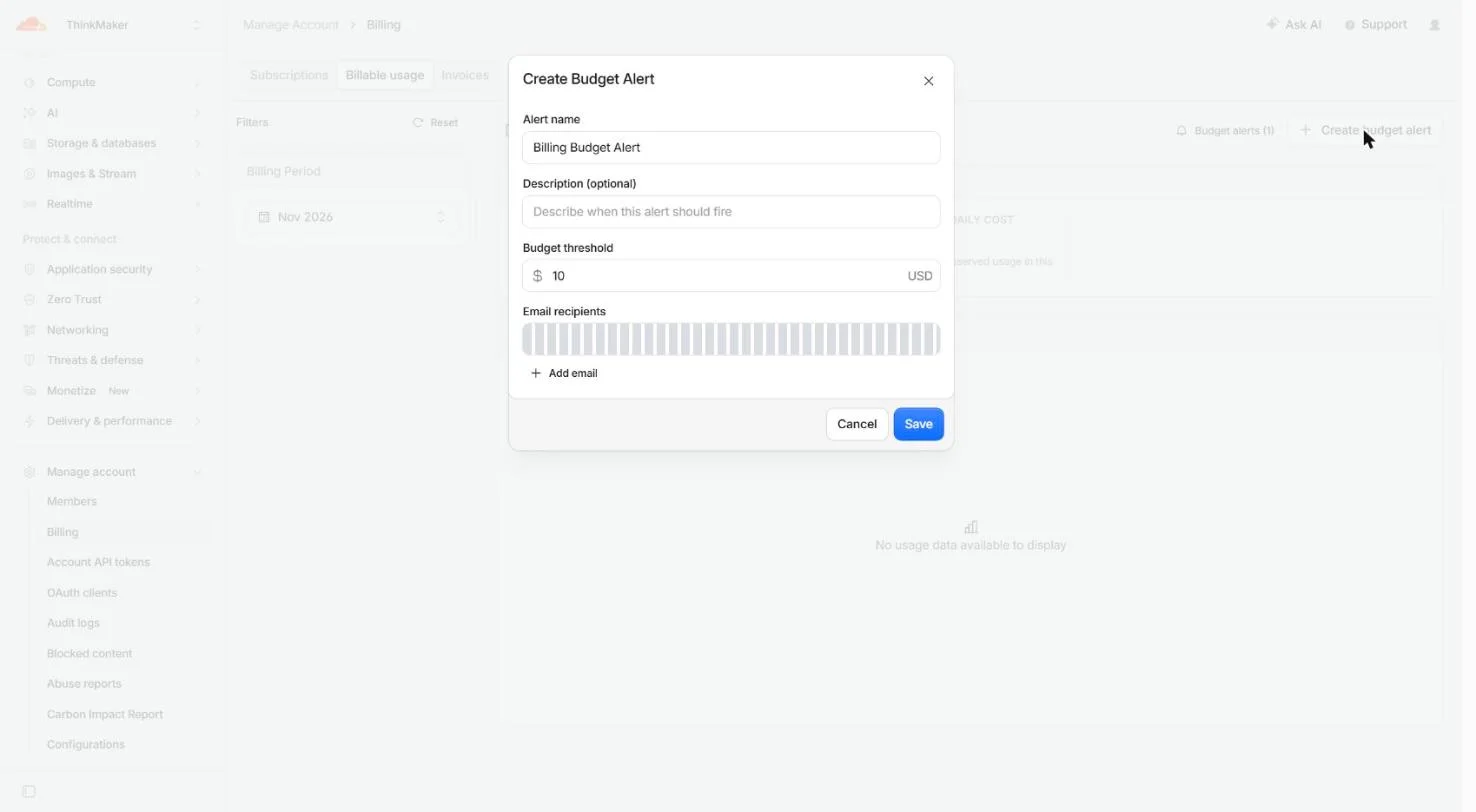Save the budget alert
Viewport: 1476px width, 812px height.
[918, 424]
